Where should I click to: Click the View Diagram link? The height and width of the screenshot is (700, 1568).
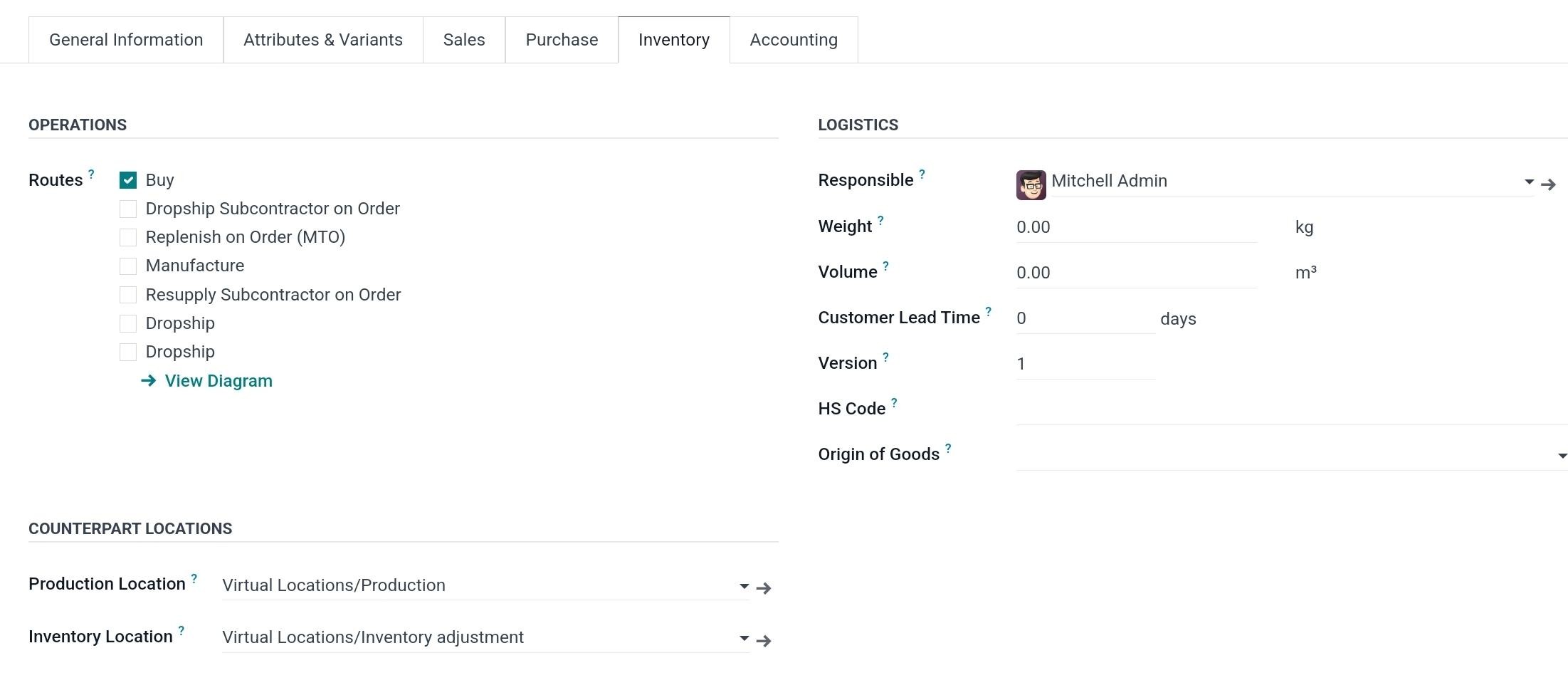tap(218, 381)
